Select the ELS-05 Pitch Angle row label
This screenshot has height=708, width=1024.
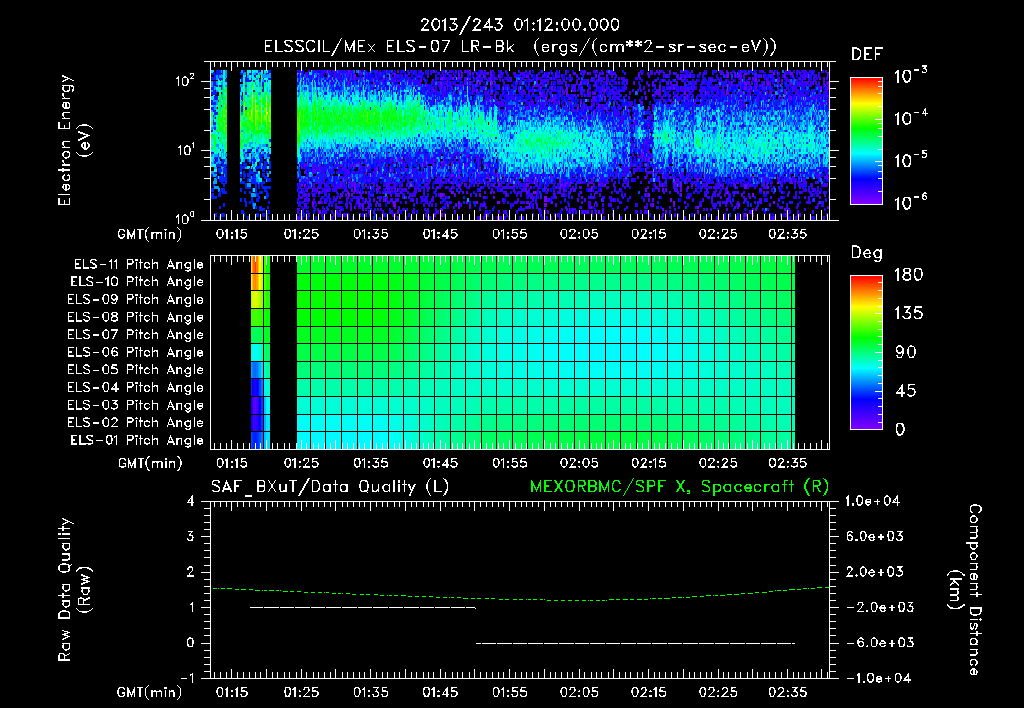pos(136,370)
